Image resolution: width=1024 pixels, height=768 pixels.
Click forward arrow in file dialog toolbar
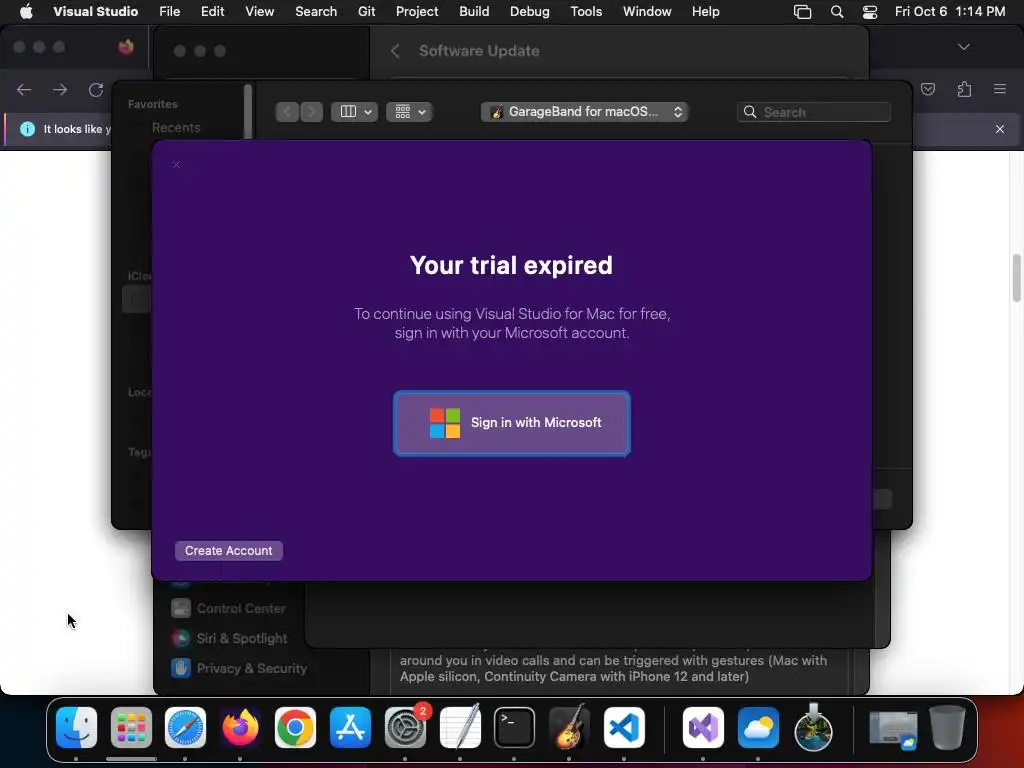[312, 112]
